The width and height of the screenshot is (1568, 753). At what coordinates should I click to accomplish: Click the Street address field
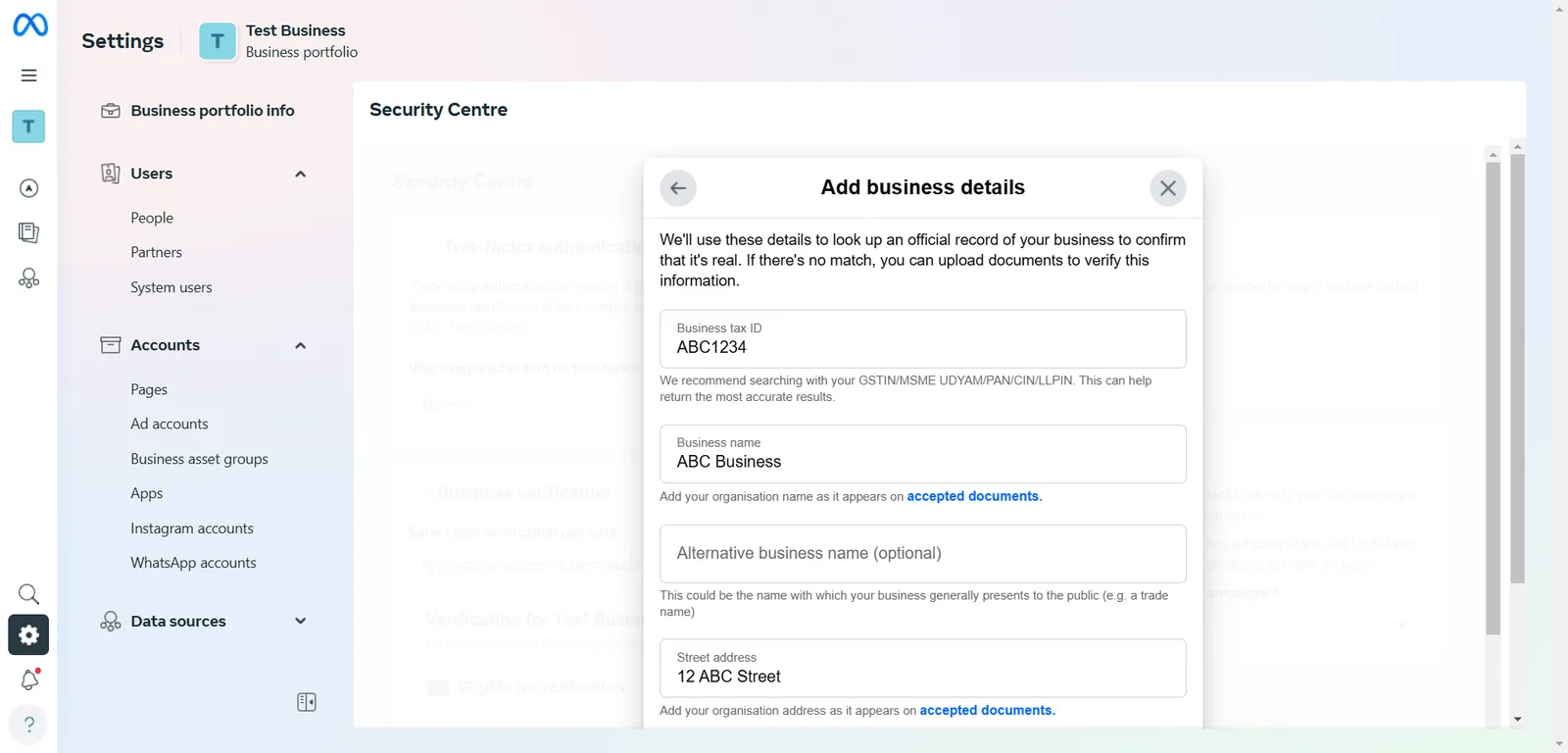[923, 669]
